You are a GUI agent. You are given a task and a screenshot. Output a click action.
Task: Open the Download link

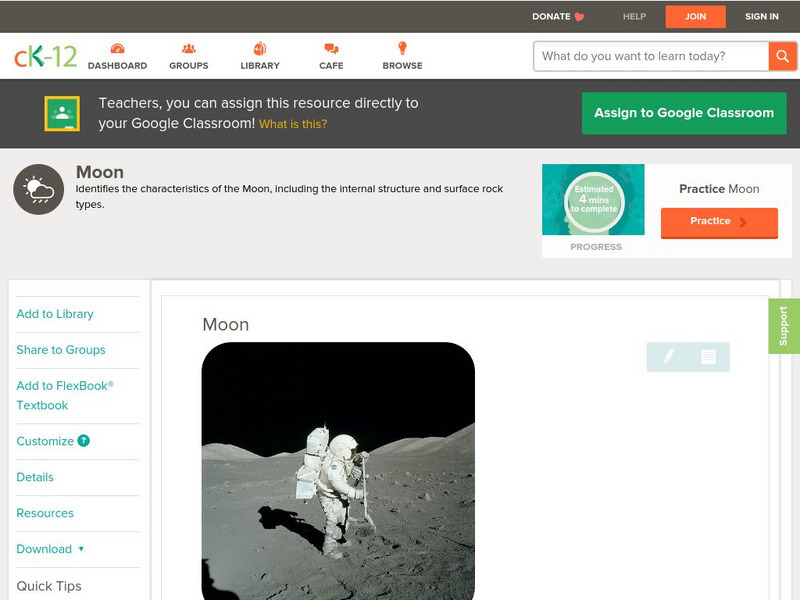coord(44,549)
